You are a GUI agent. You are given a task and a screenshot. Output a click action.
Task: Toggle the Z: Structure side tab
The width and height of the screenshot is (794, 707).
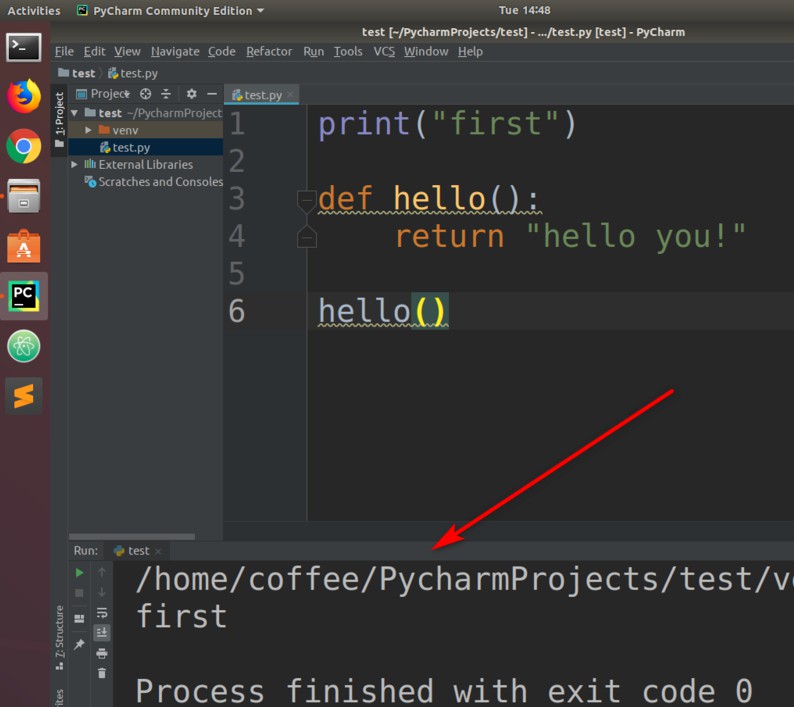point(59,638)
